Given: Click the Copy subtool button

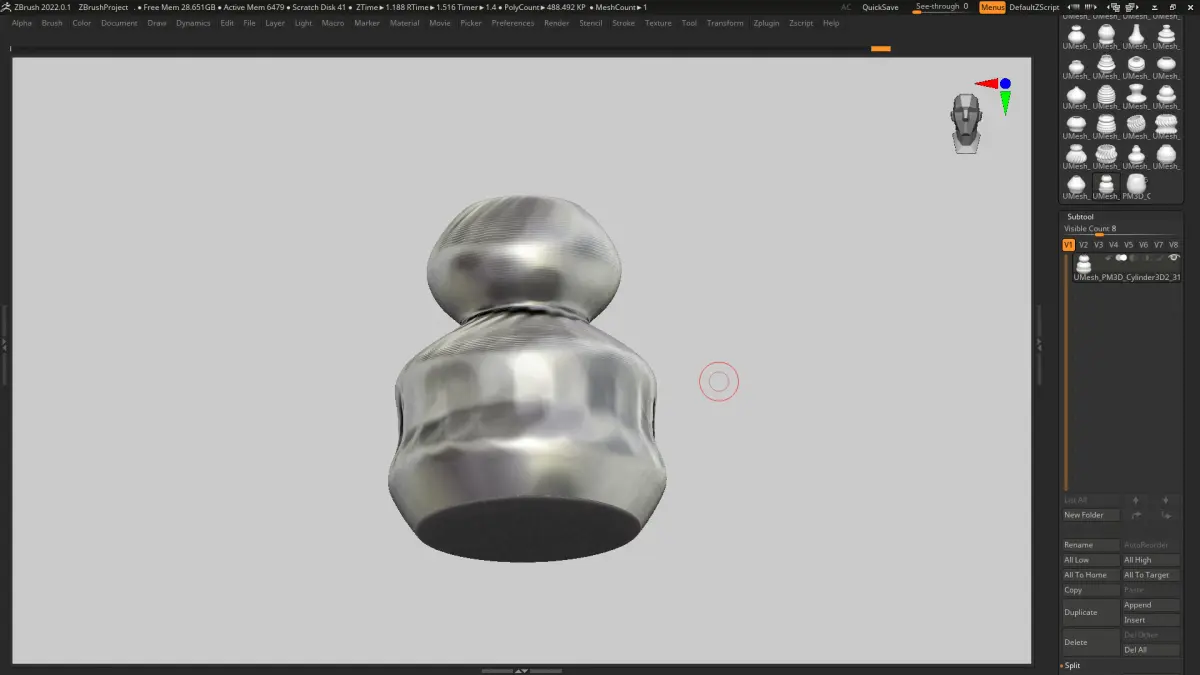Looking at the screenshot, I should point(1090,590).
